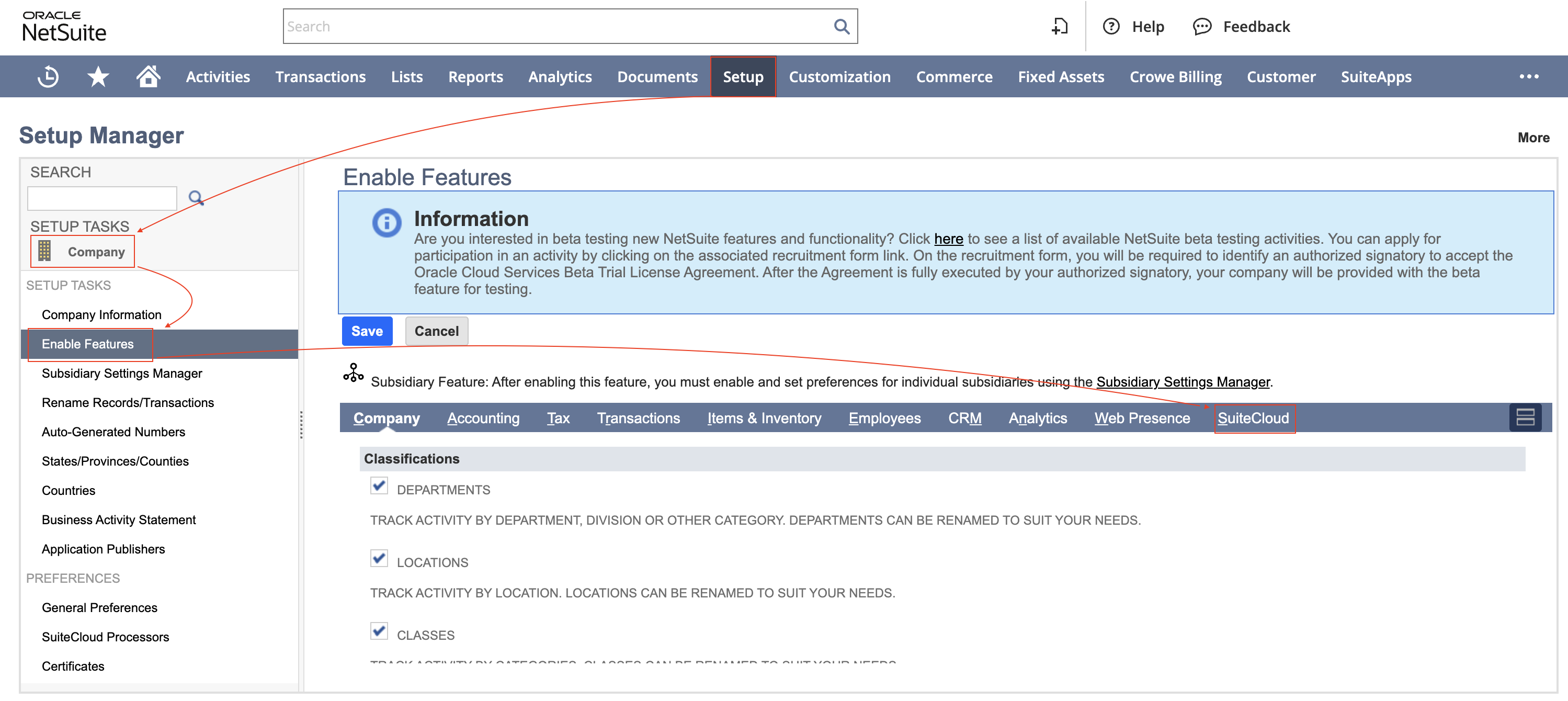The height and width of the screenshot is (701, 1568).
Task: Switch to the SuiteCloud tab
Action: [1253, 418]
